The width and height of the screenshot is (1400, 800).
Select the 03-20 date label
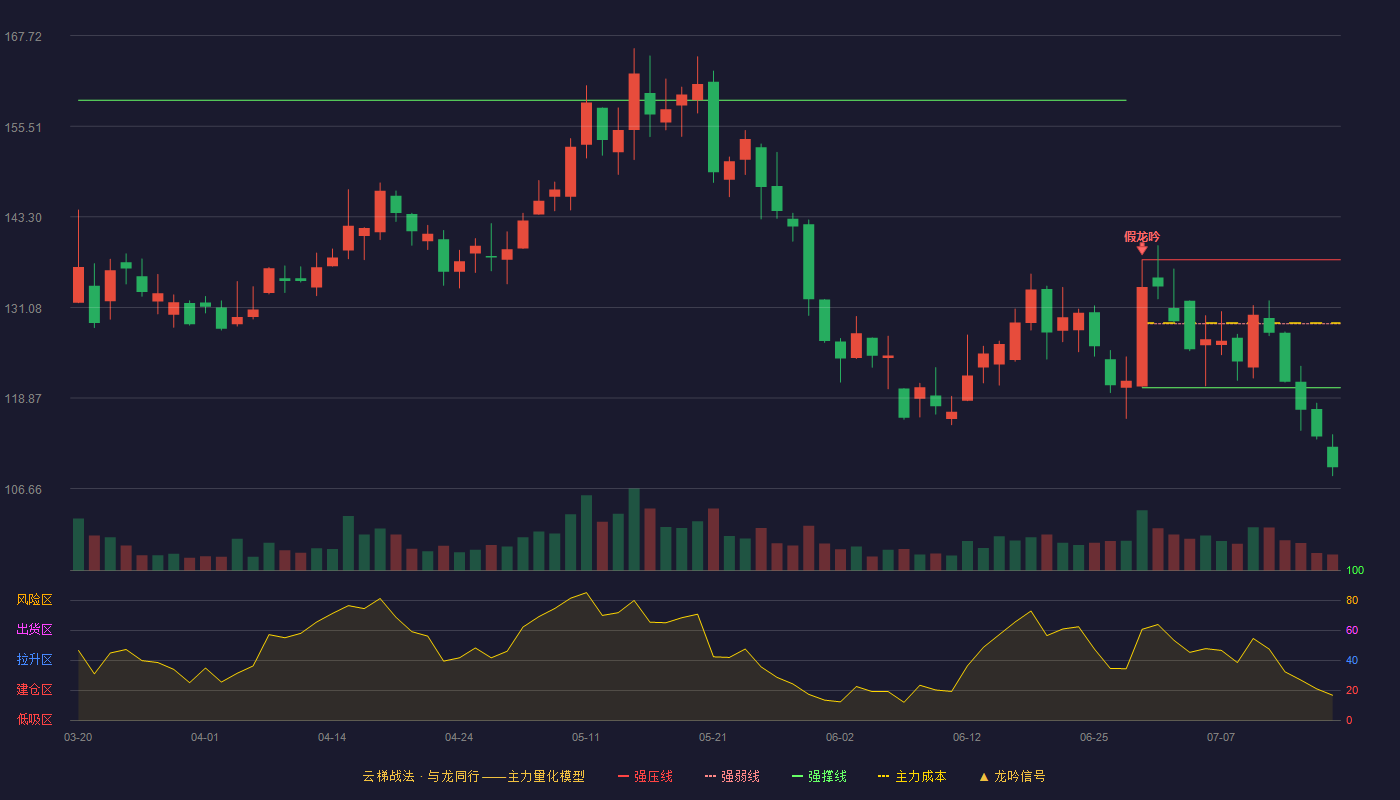point(78,737)
